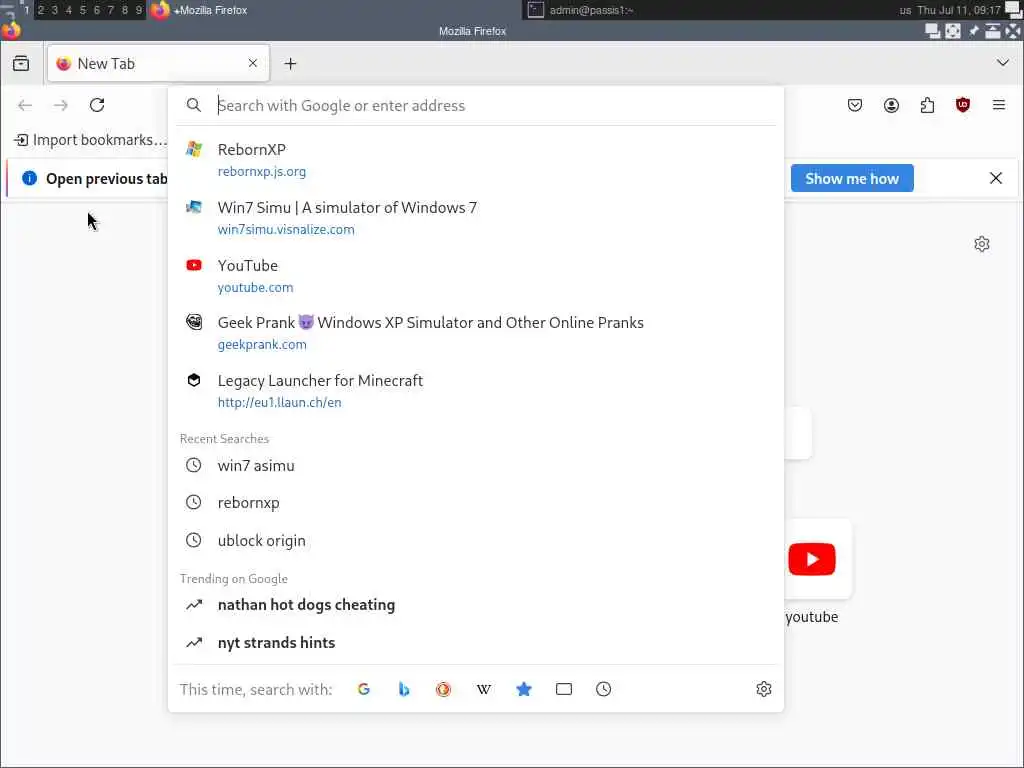Viewport: 1024px width, 768px height.
Task: Open new tab personalize gear icon
Action: (982, 244)
